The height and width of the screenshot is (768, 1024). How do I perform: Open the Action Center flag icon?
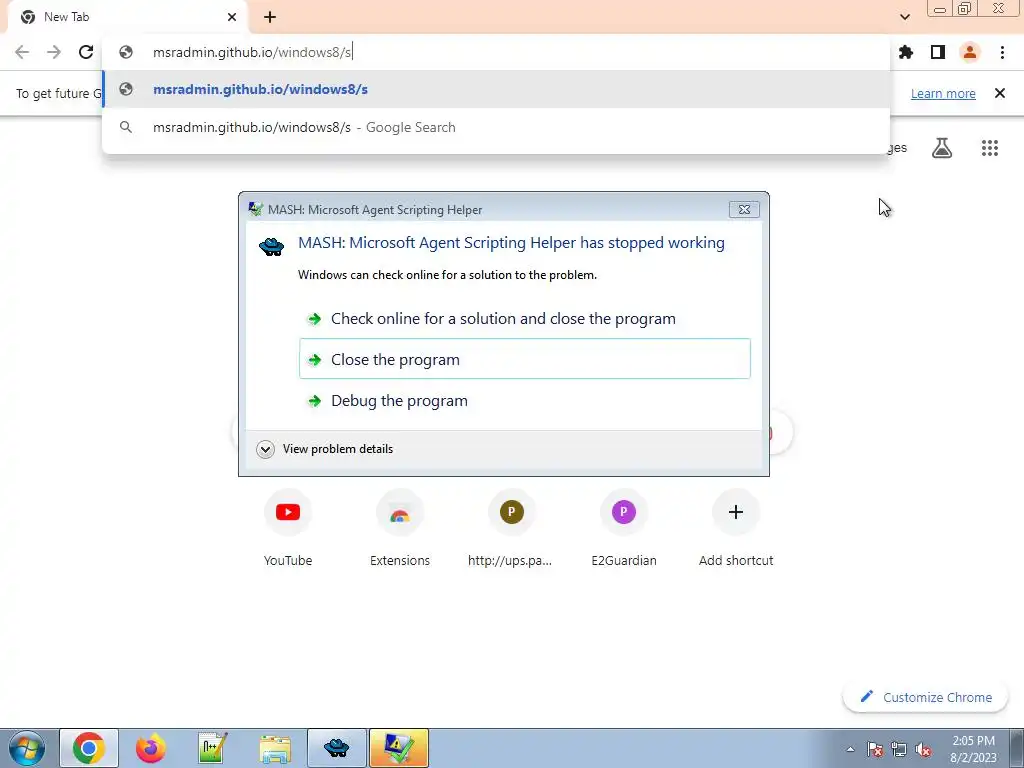point(875,749)
